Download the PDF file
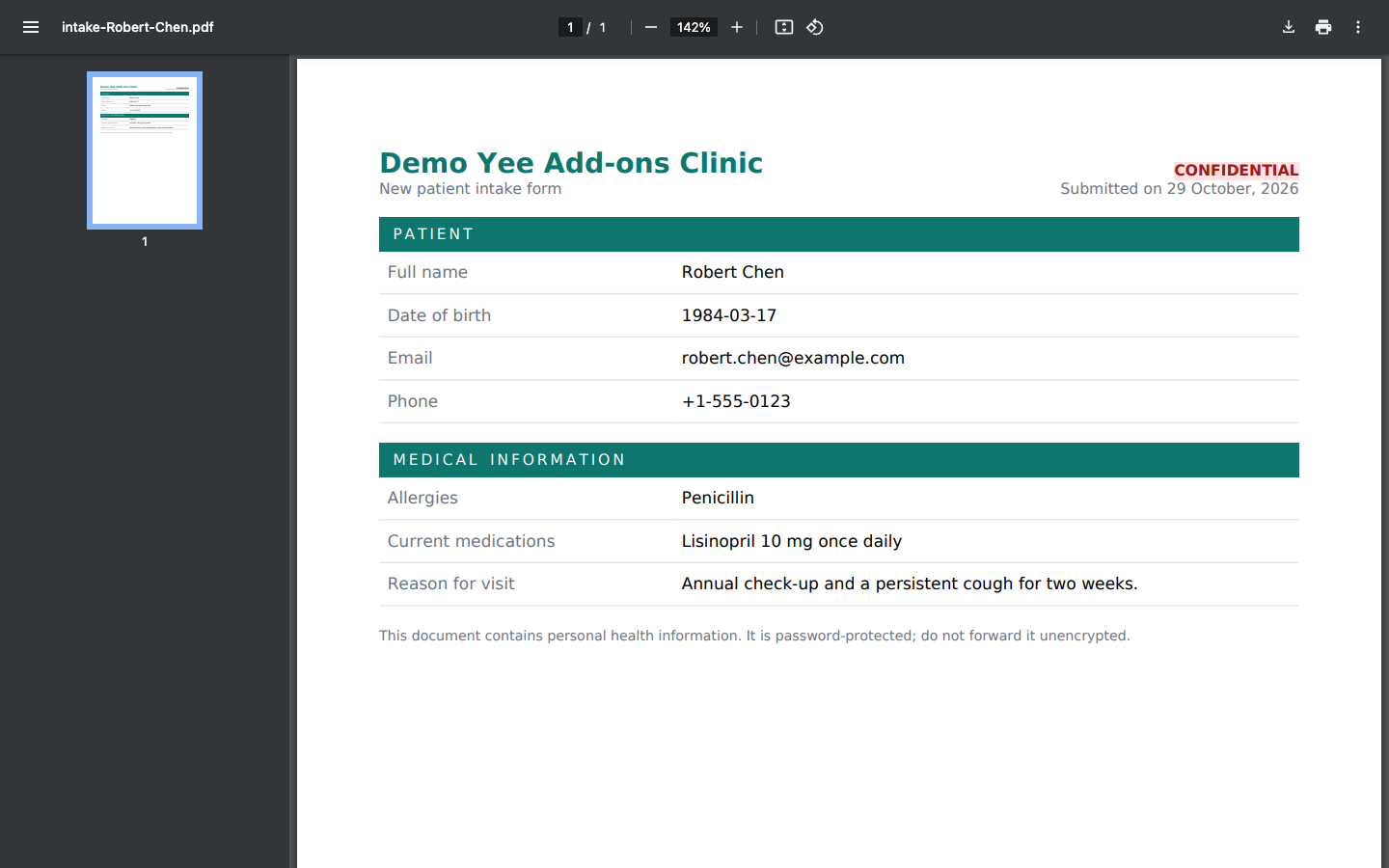This screenshot has height=868, width=1389. pos(1289,27)
